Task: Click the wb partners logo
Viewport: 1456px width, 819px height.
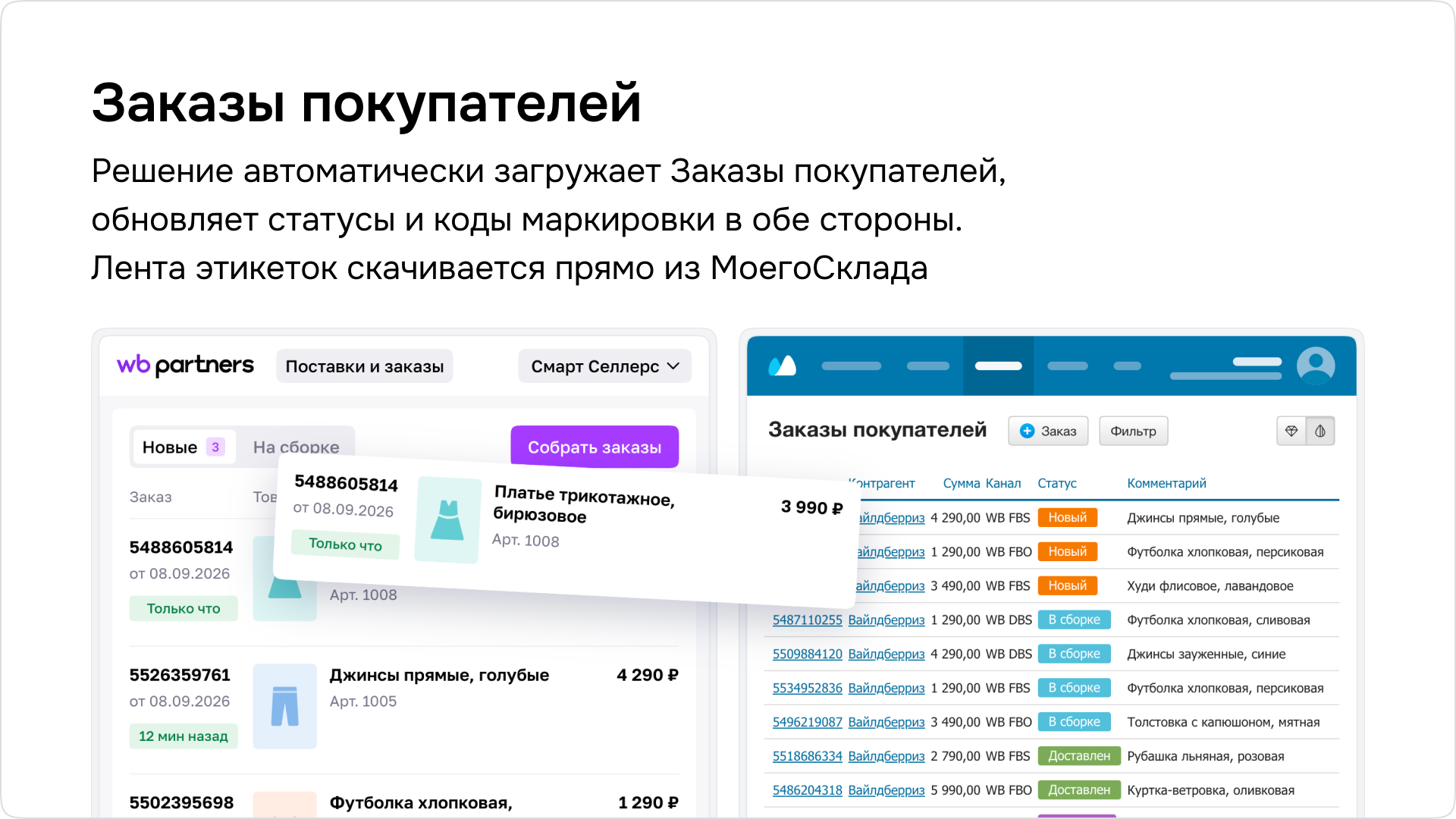Action: click(x=185, y=366)
